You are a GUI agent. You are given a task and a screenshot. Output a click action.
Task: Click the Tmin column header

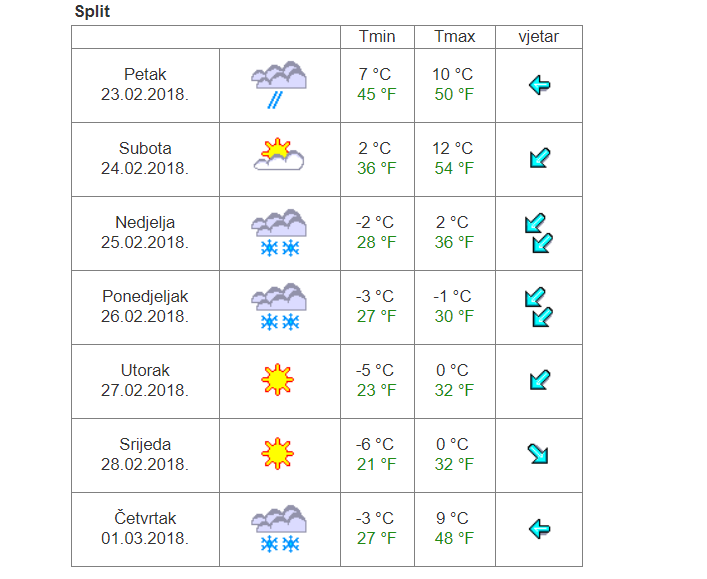tap(377, 37)
